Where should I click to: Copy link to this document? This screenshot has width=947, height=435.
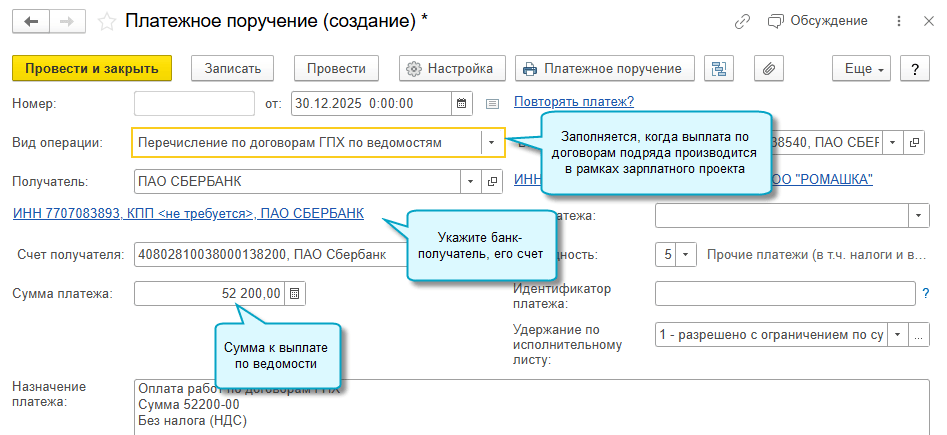coord(742,21)
